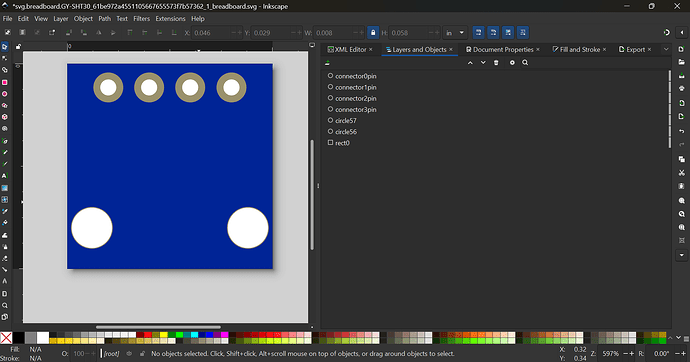The width and height of the screenshot is (690, 362).
Task: Pick the red swatch in the color palette
Action: coord(147,335)
